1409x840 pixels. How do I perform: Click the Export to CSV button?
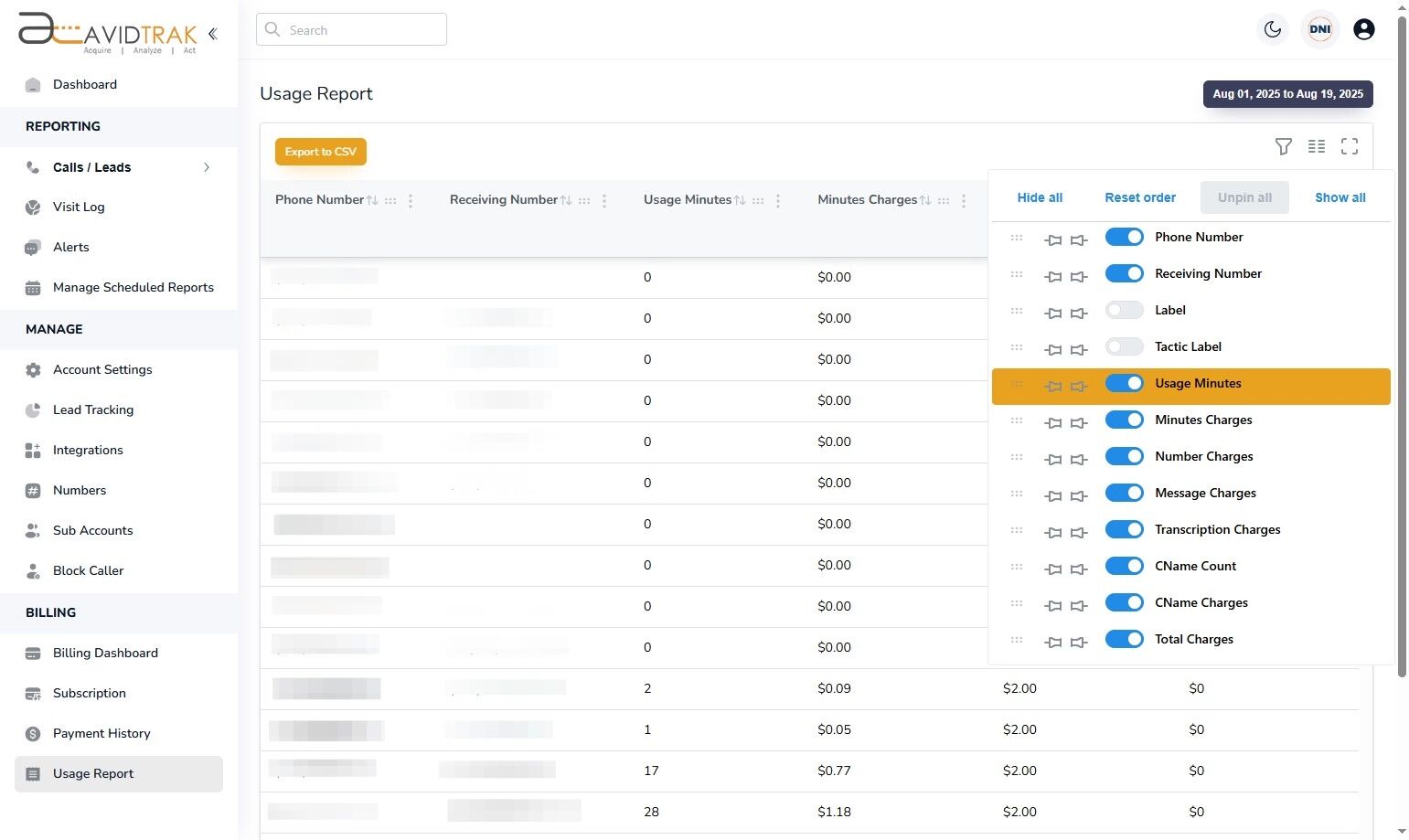click(x=320, y=151)
